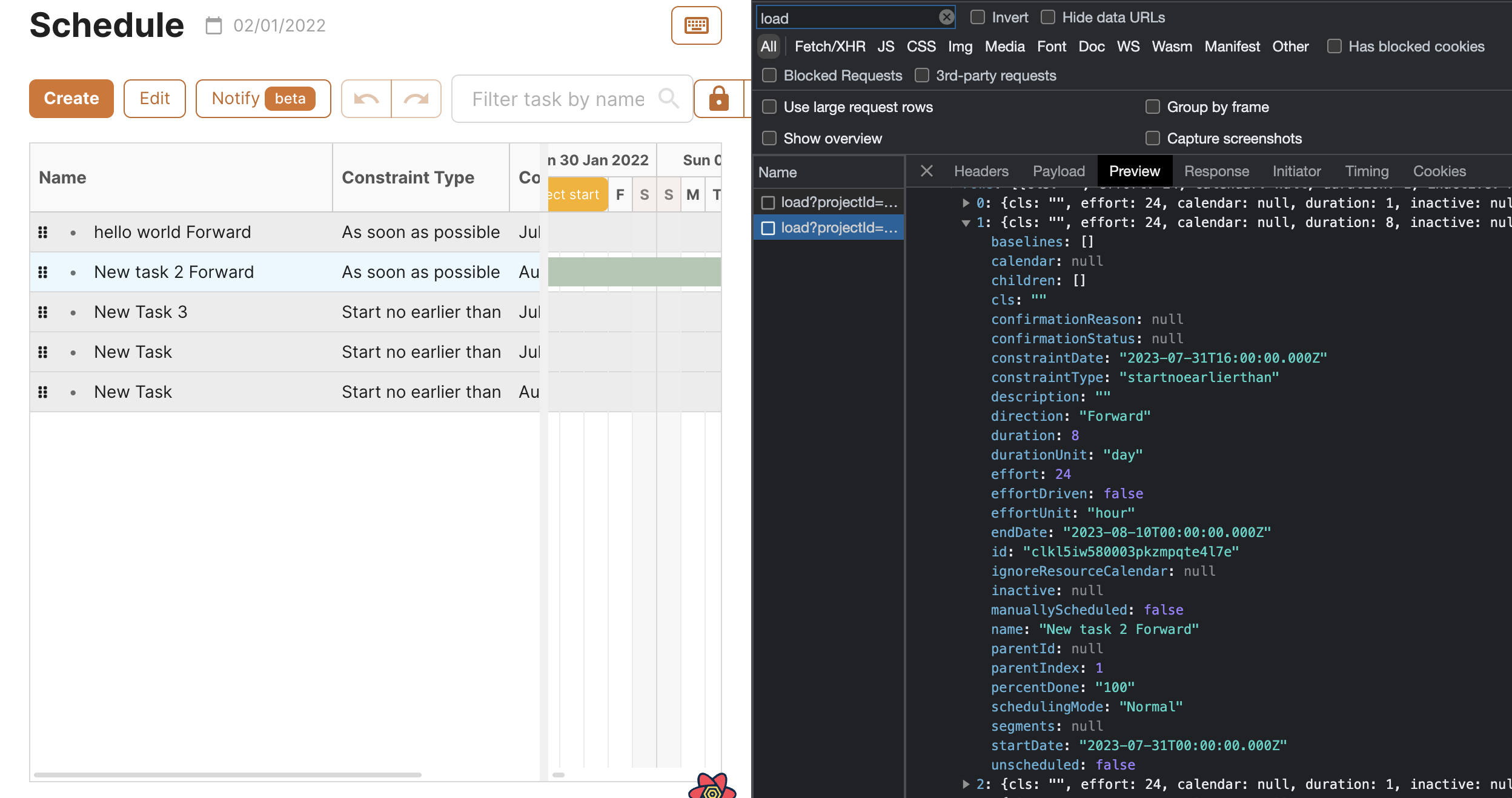Filter requests by Fetch/XHR
This screenshot has height=798, width=1512.
830,47
